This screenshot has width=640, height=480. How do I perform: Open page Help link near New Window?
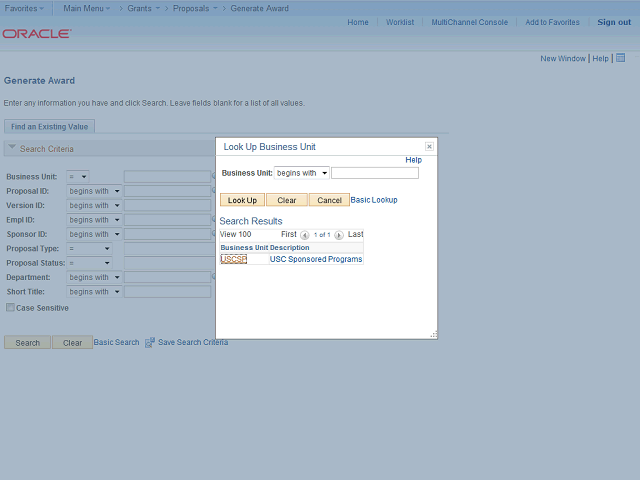[600, 58]
